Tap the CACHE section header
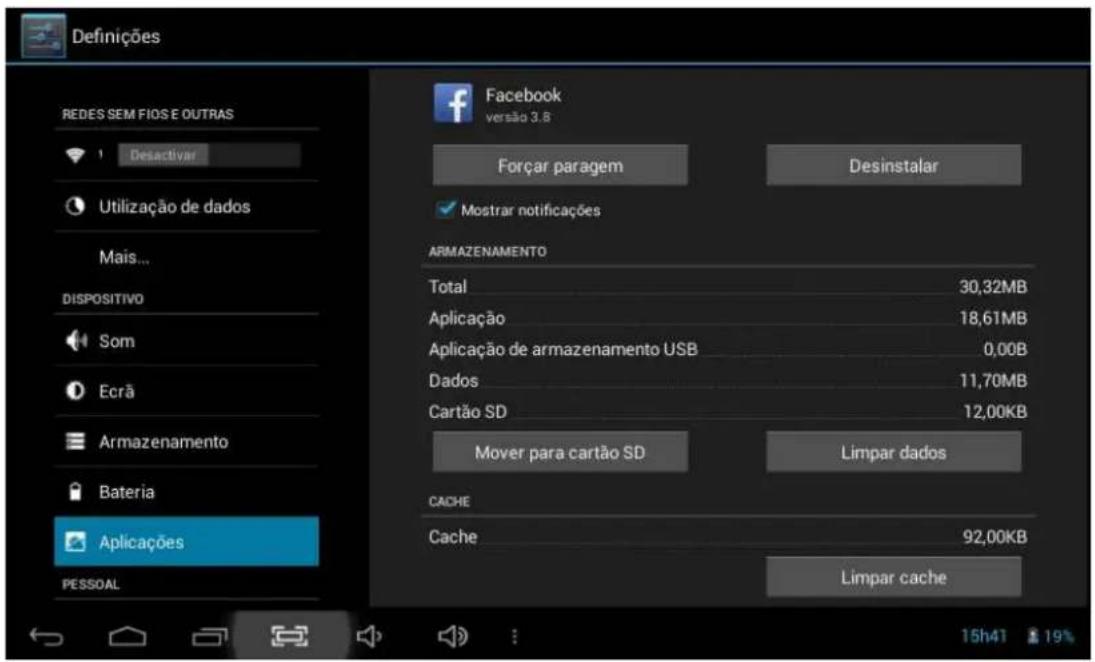 [x=449, y=501]
